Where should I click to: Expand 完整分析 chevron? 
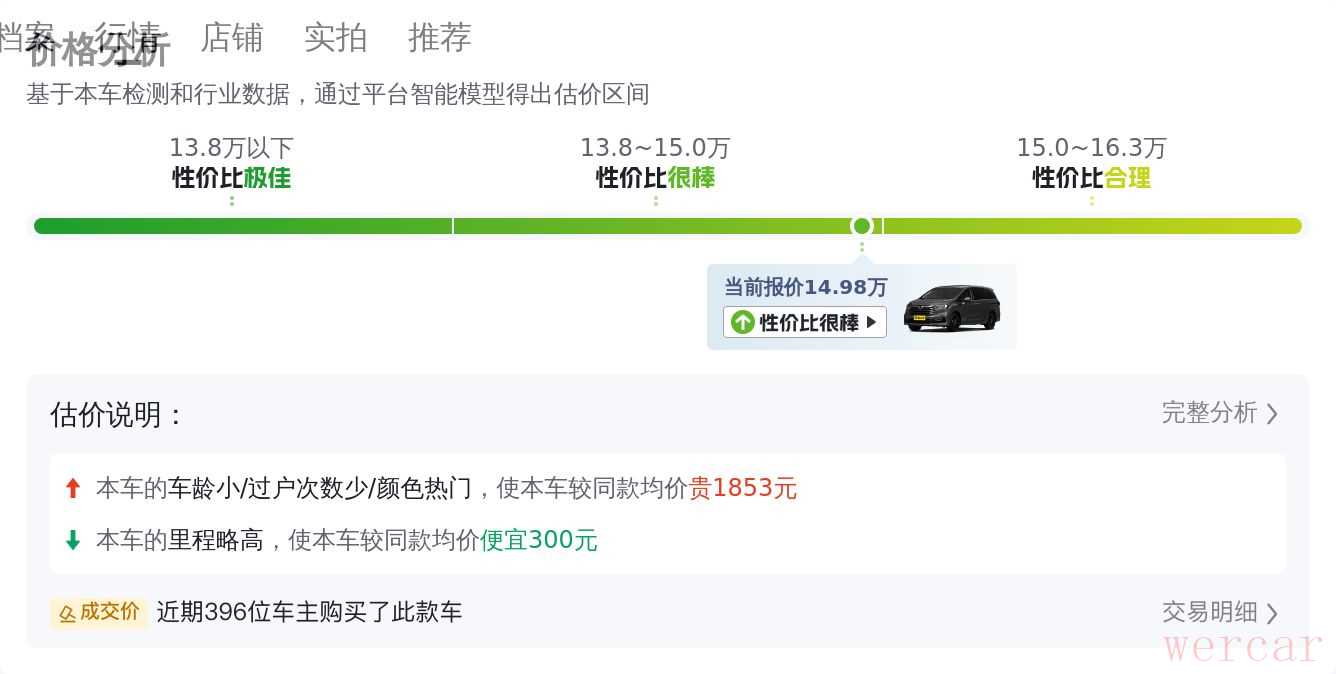pyautogui.click(x=1272, y=413)
